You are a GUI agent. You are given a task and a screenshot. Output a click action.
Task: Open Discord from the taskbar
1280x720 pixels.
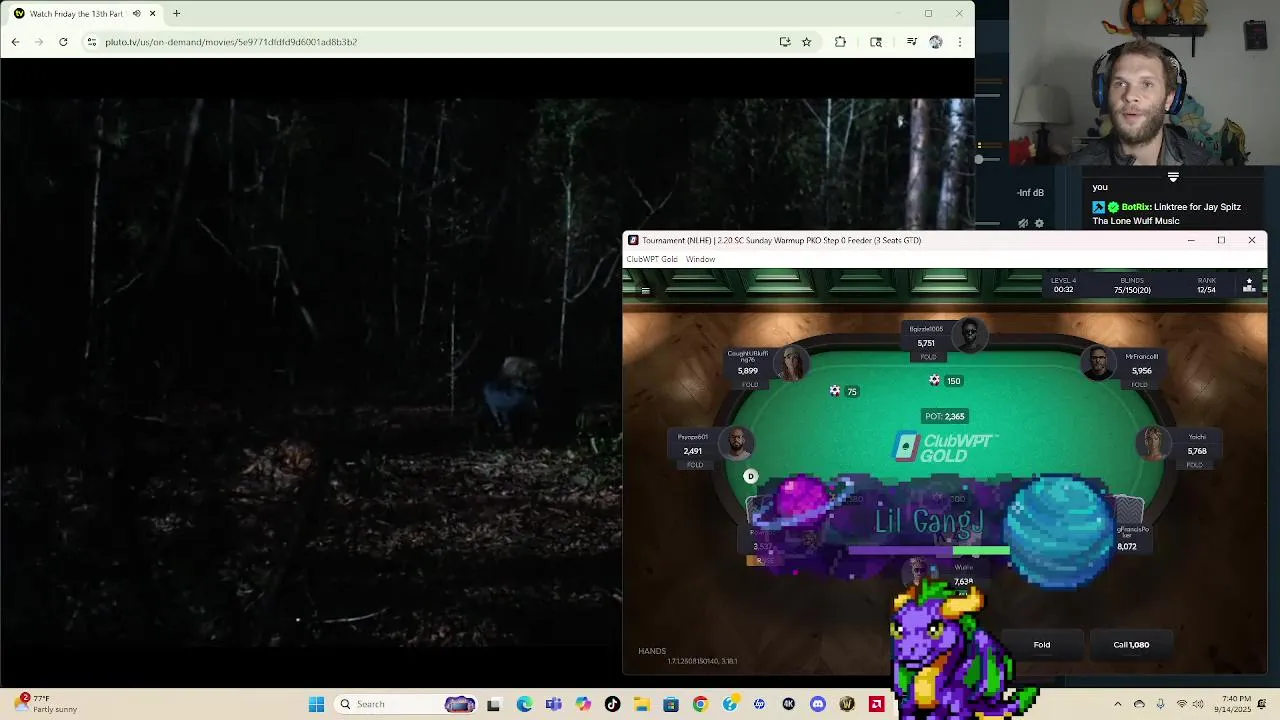point(818,704)
